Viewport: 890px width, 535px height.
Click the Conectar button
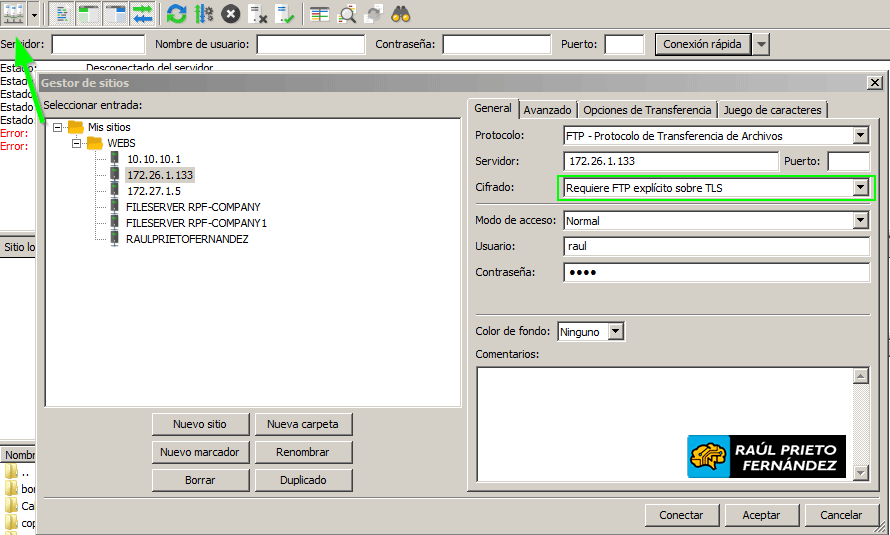[x=681, y=515]
